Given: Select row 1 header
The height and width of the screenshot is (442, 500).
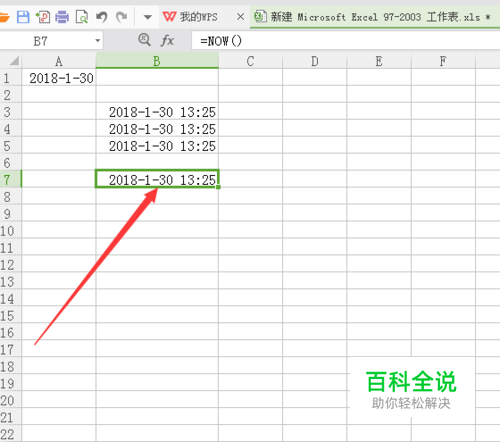Looking at the screenshot, I should [x=10, y=78].
